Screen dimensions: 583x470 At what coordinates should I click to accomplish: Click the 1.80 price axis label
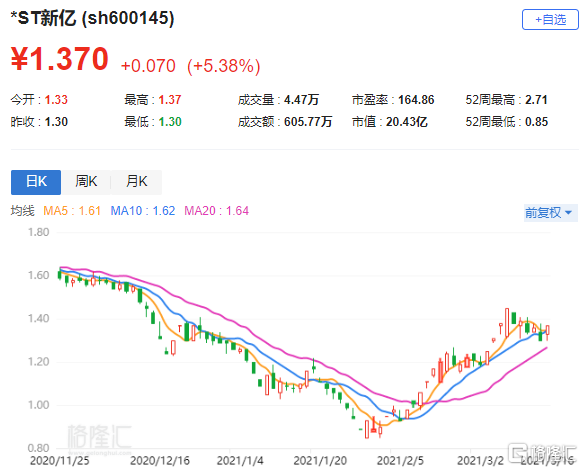[x=38, y=232]
